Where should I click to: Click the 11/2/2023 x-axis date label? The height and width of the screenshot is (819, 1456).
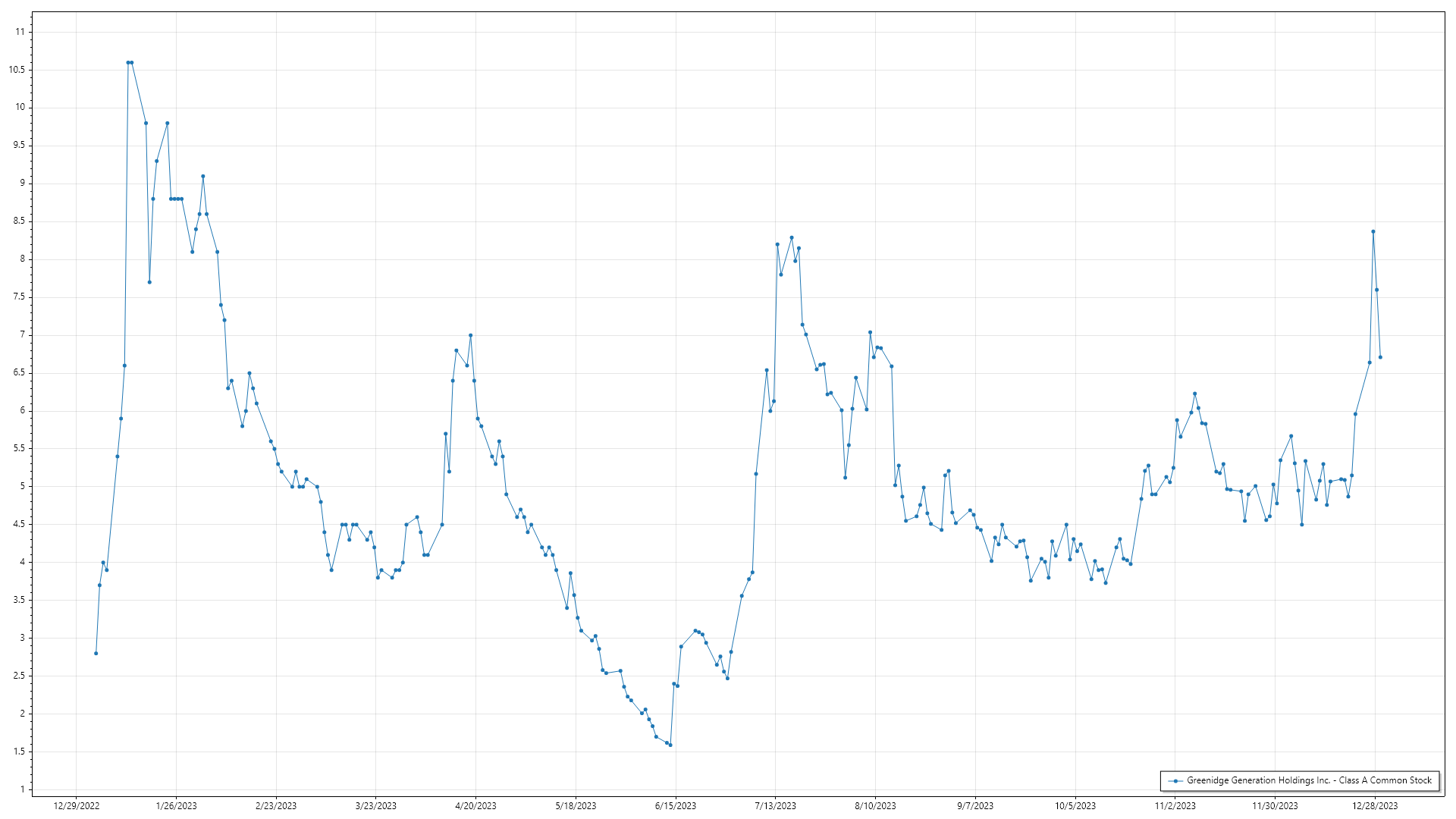coord(1175,805)
